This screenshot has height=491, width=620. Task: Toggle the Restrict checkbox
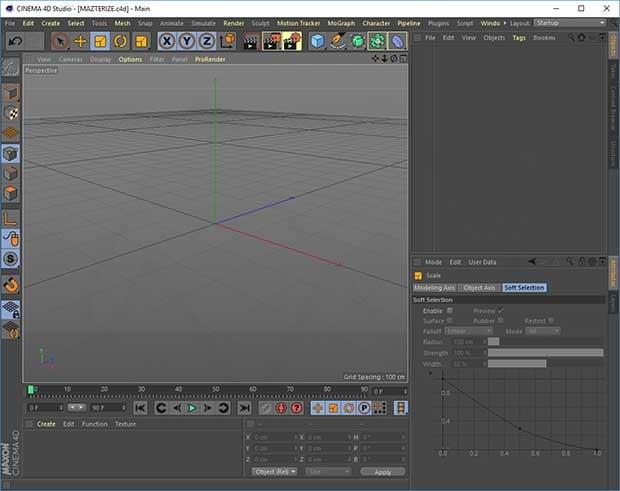(x=551, y=321)
